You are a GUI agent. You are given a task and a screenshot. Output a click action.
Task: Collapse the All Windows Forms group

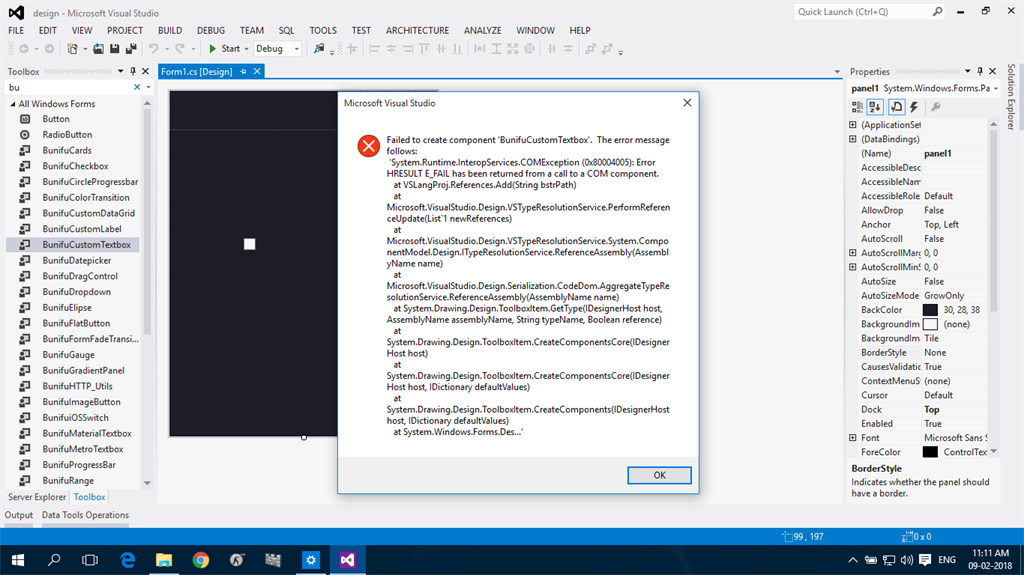click(x=12, y=104)
